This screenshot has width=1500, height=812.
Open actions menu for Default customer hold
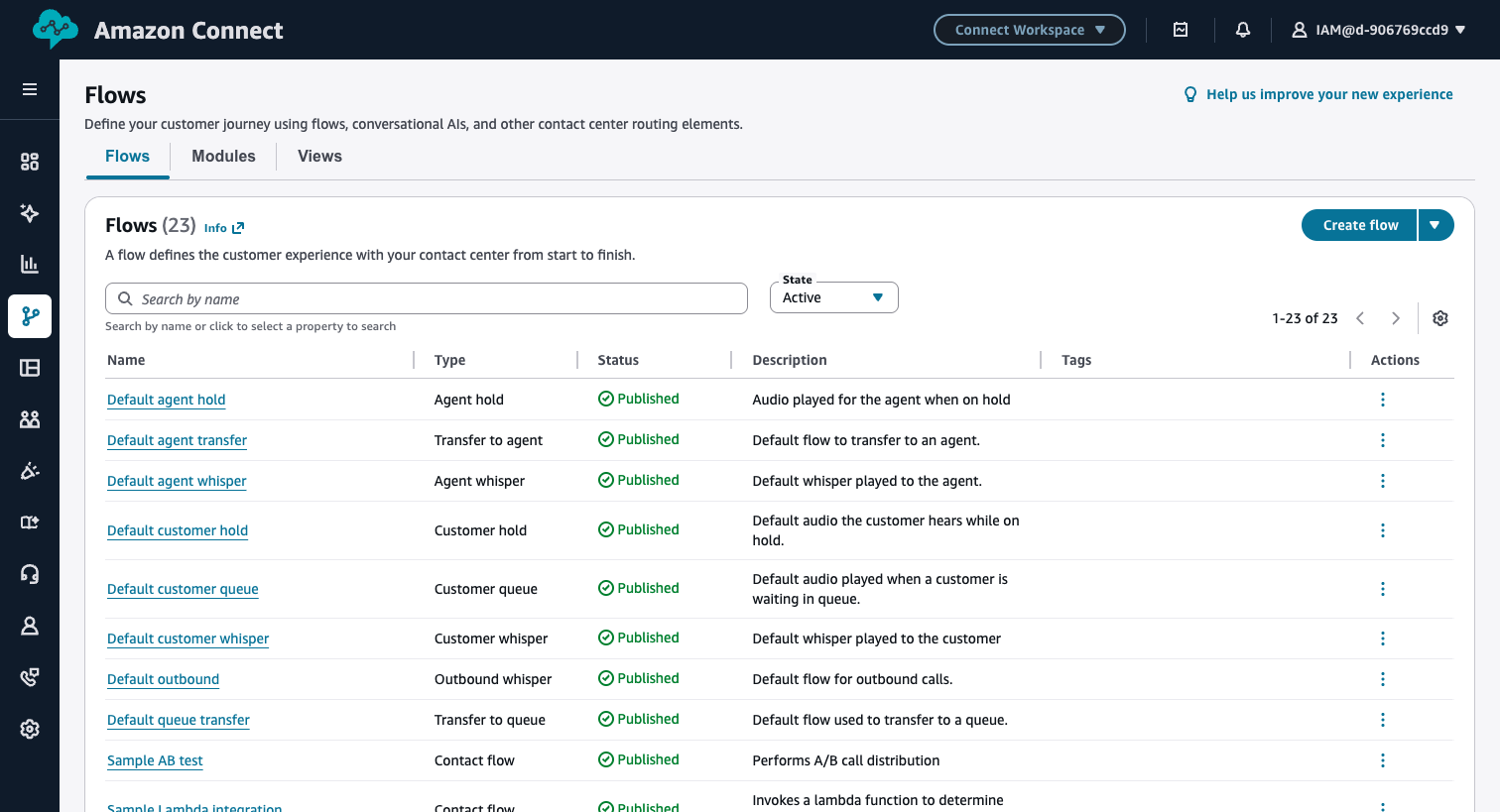pos(1383,530)
